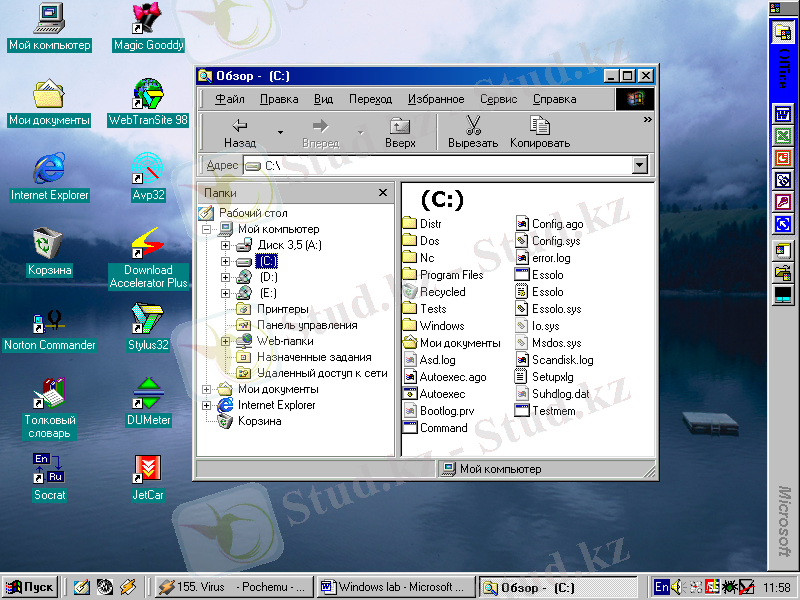Select the Scandisk.log file
800x600 pixels.
562,360
